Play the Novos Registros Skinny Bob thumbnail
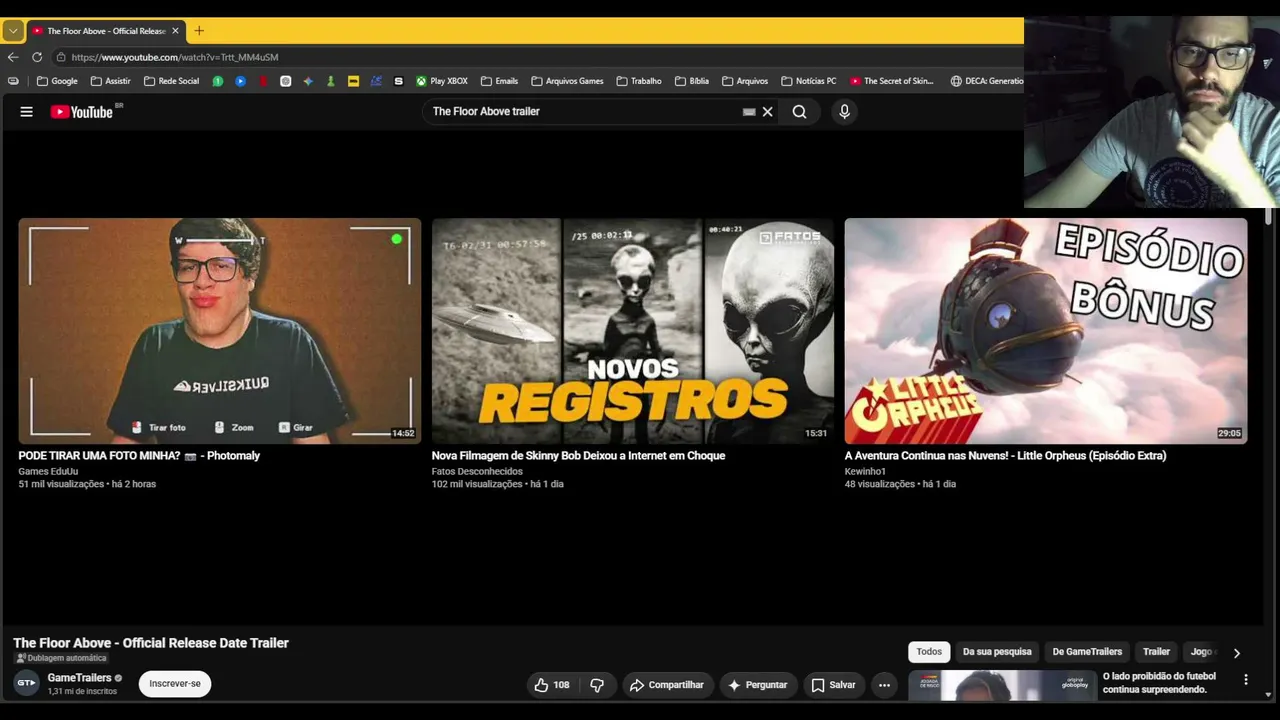The image size is (1280, 720). click(x=633, y=331)
